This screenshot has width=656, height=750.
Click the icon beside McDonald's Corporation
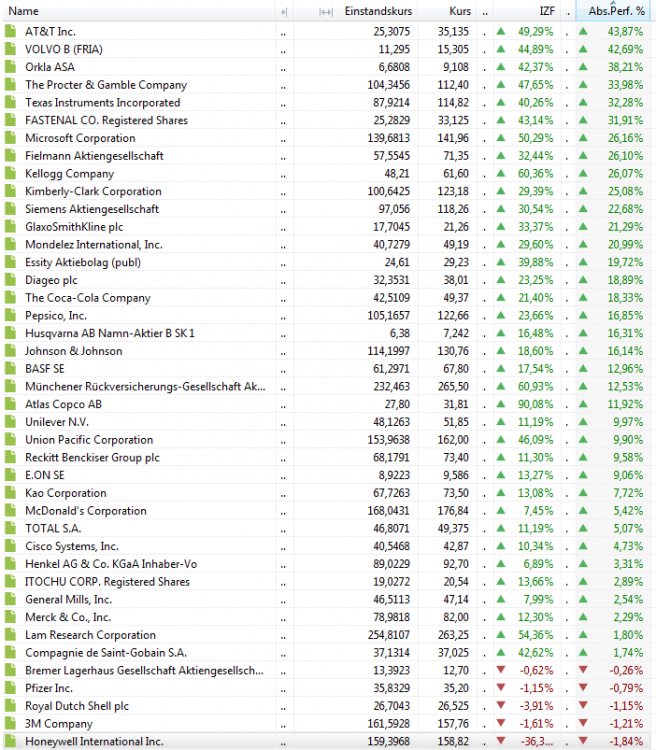point(10,510)
